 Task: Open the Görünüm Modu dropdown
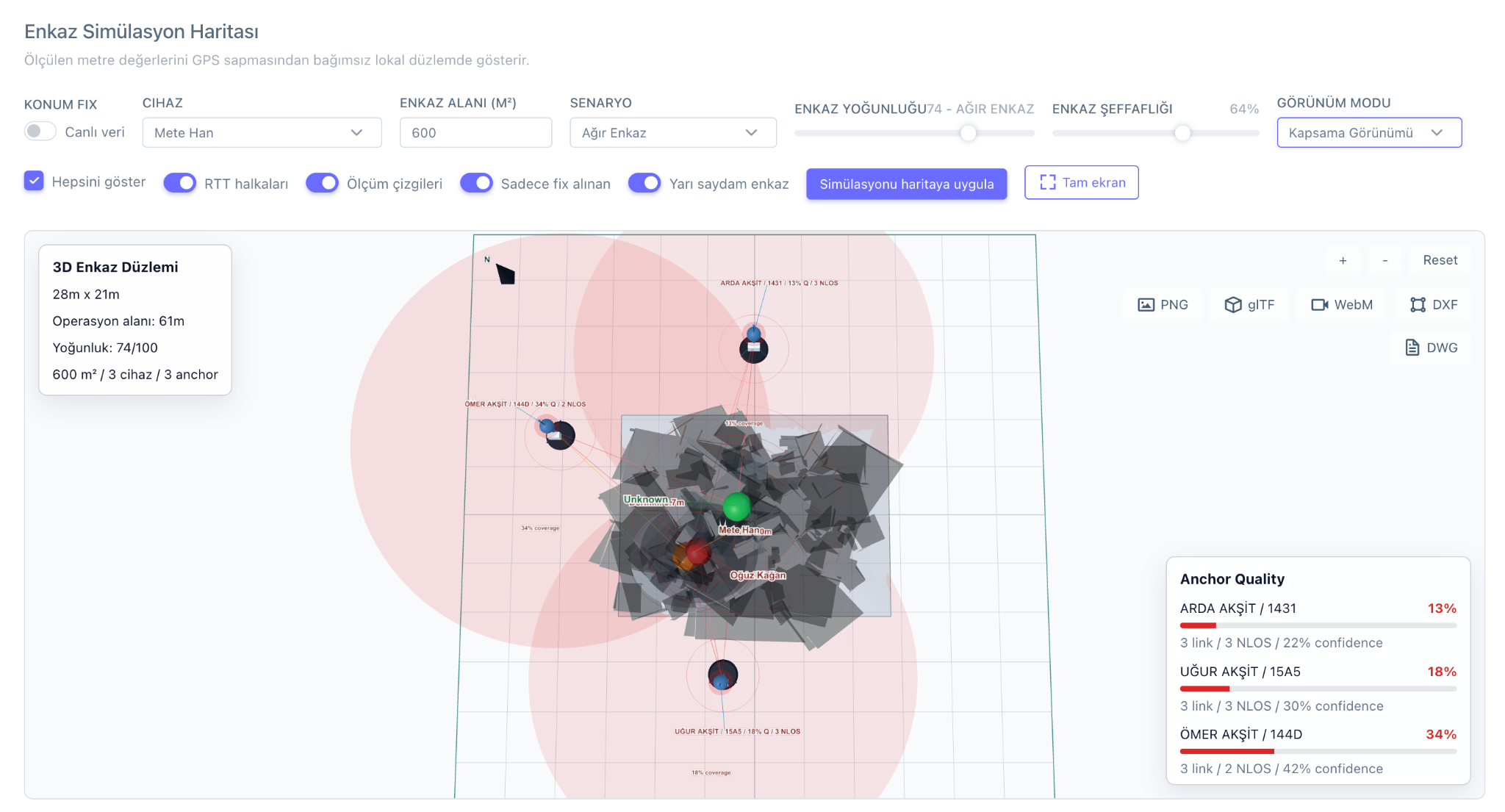(1369, 132)
